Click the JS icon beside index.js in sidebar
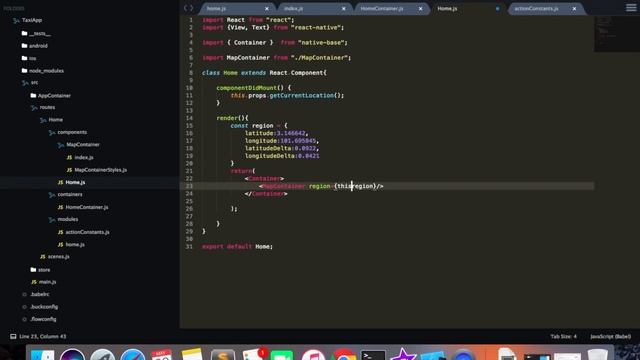The width and height of the screenshot is (640, 360). 69,158
